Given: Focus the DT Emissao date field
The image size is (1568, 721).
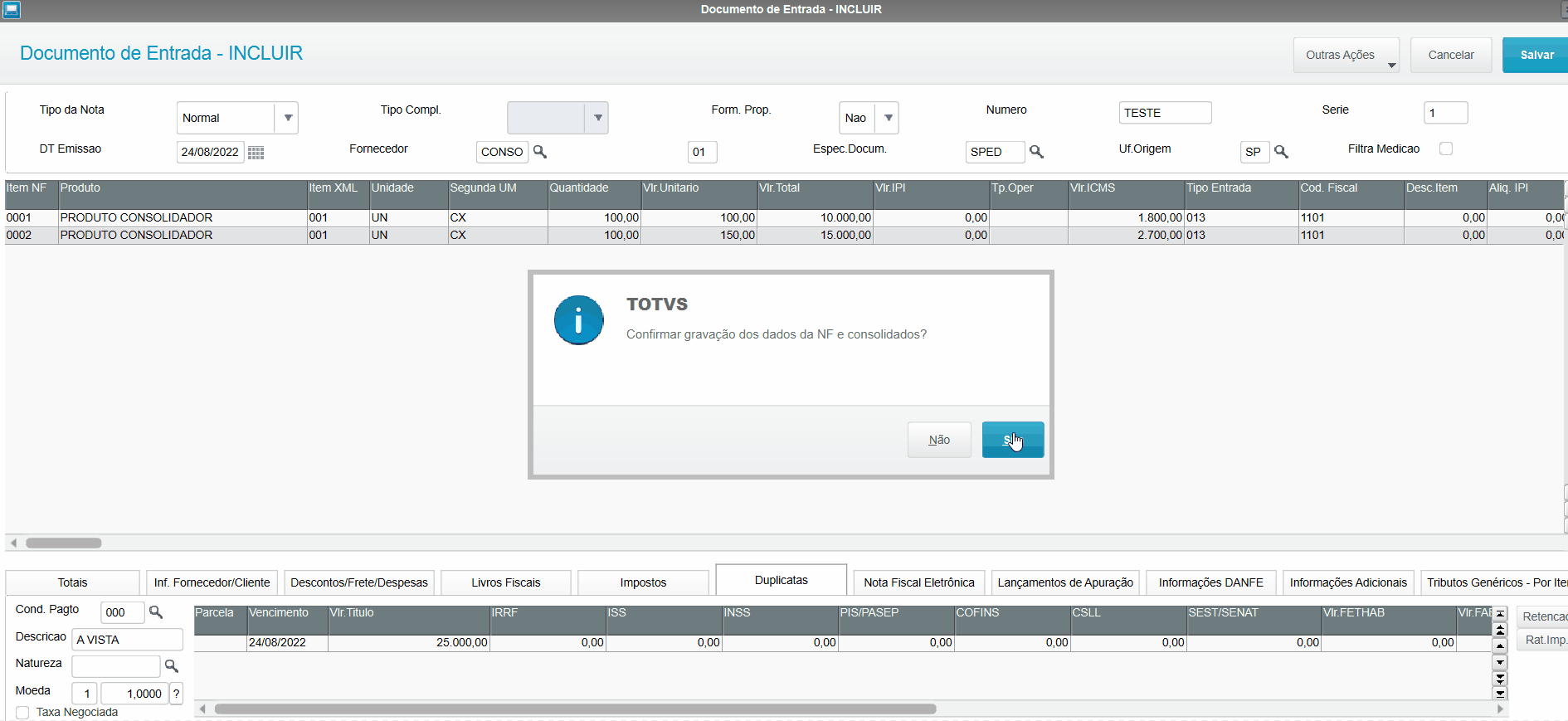Looking at the screenshot, I should coord(211,152).
